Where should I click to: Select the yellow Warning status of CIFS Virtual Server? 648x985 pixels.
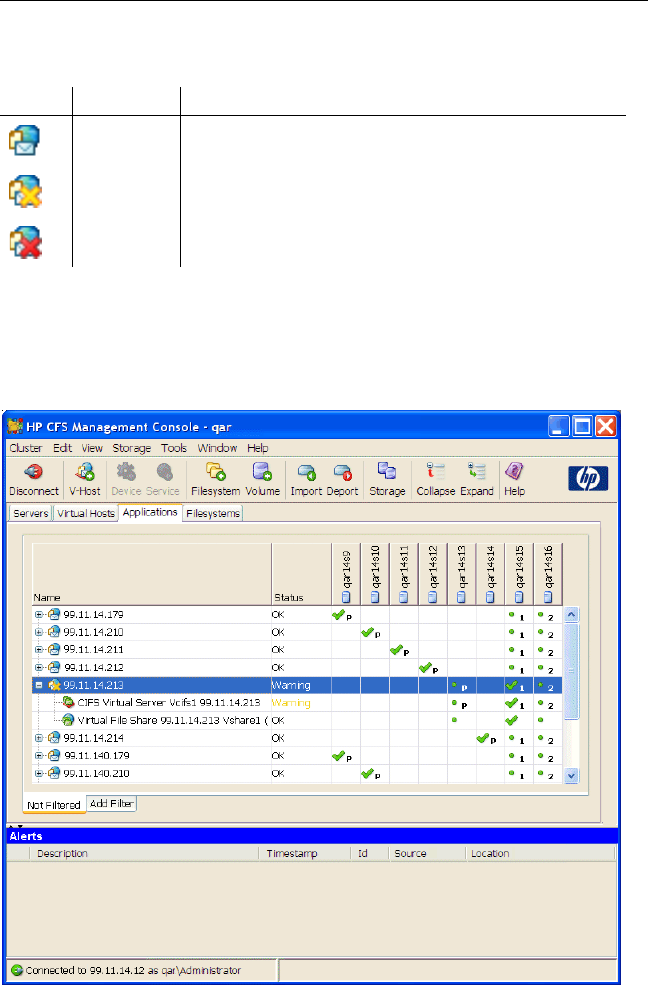(291, 702)
